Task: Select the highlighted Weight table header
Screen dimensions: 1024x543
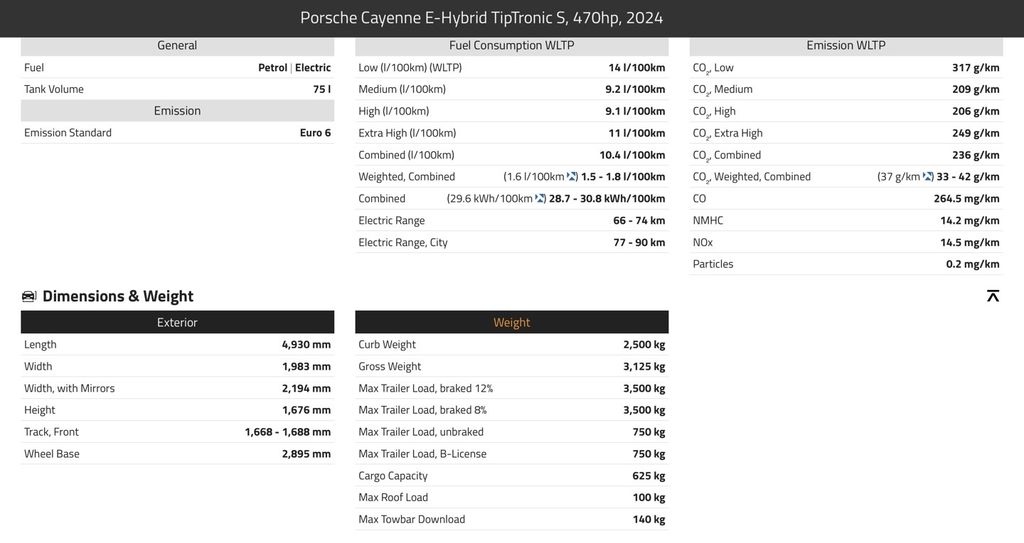Action: point(511,322)
